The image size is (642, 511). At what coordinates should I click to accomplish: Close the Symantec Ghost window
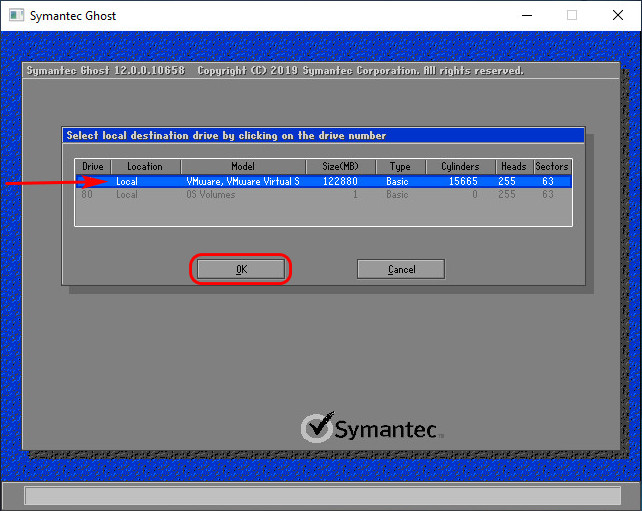point(618,15)
